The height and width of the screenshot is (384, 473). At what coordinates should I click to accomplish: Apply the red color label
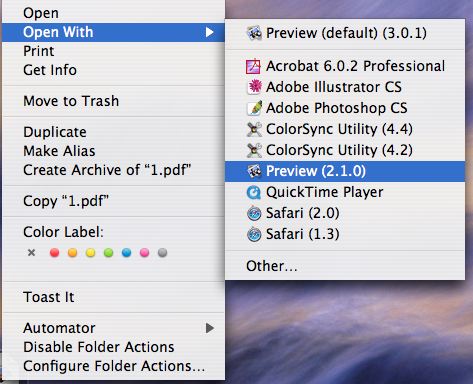(x=54, y=253)
